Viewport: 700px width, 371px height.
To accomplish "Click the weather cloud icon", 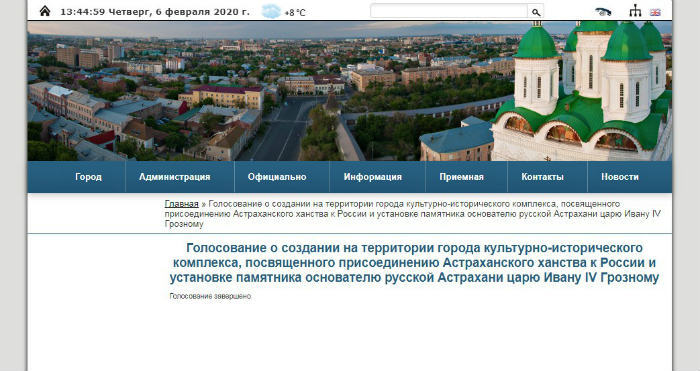I will coord(271,11).
